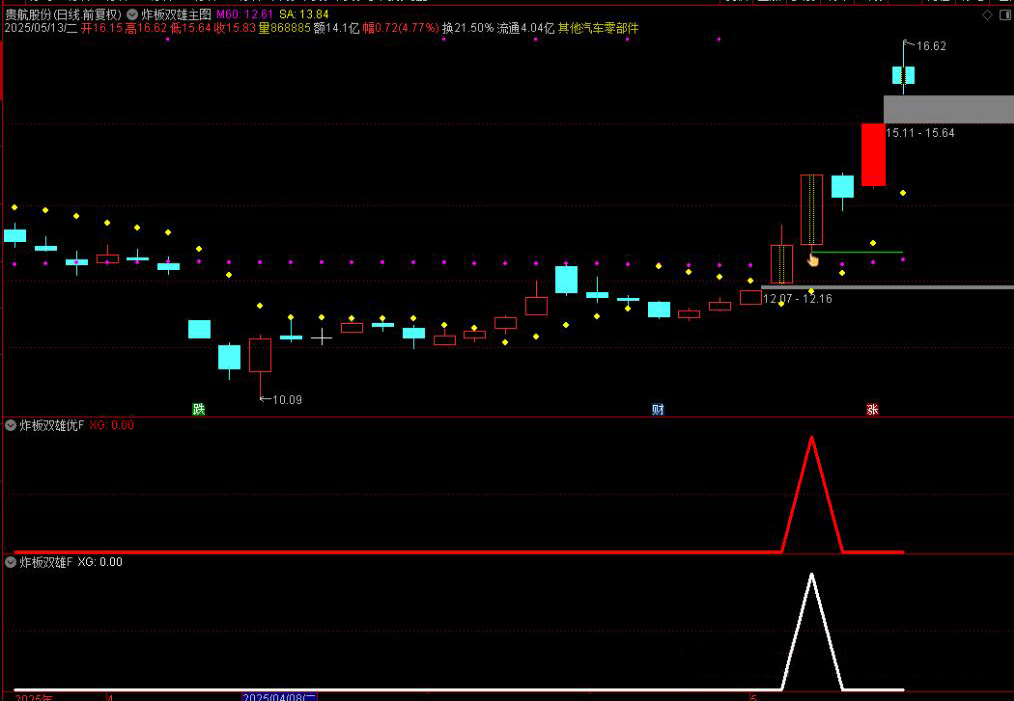The image size is (1014, 701).
Task: Click the diamond icon at top right
Action: coord(986,16)
